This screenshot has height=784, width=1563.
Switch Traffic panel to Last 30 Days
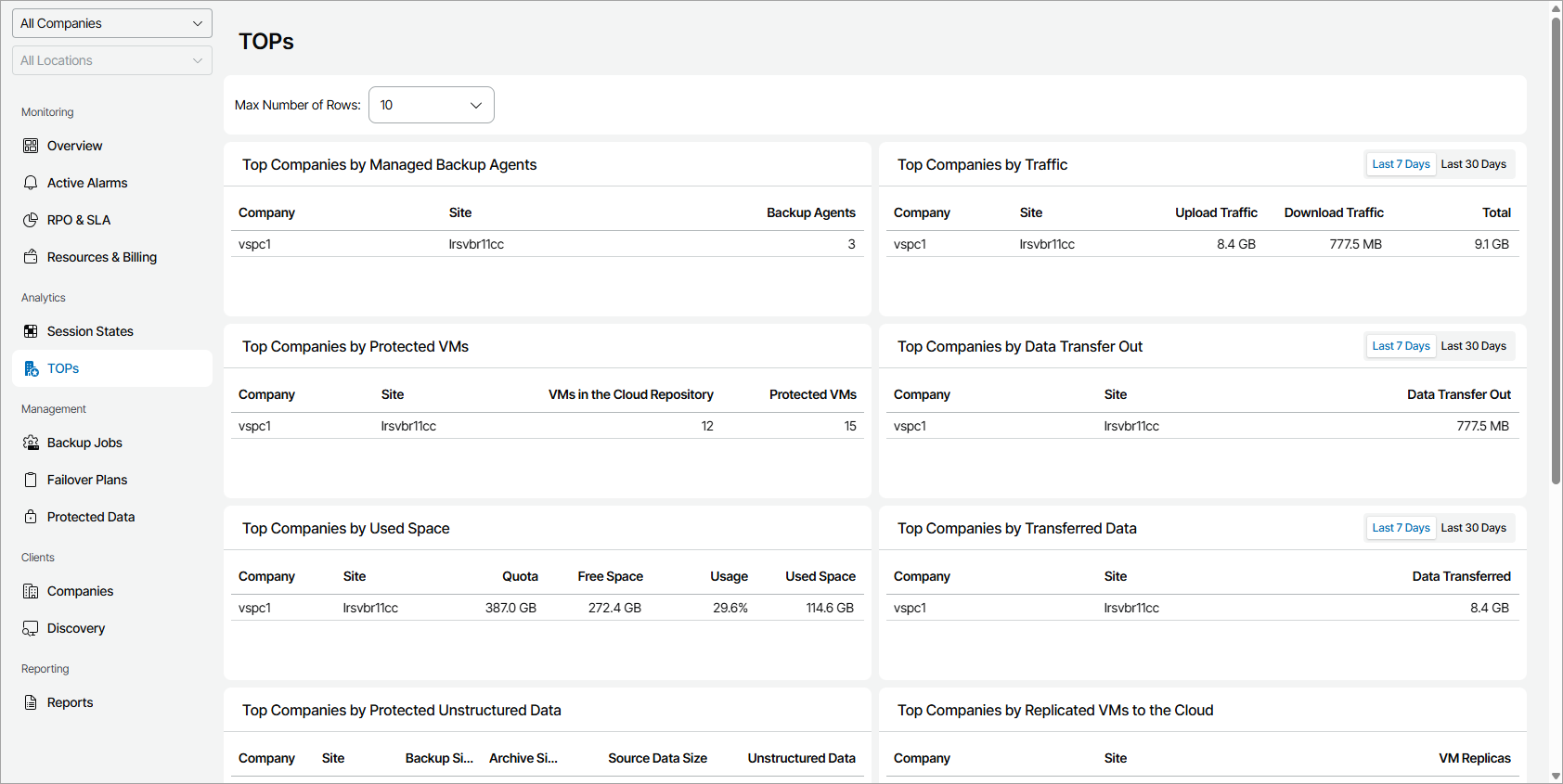[1473, 164]
